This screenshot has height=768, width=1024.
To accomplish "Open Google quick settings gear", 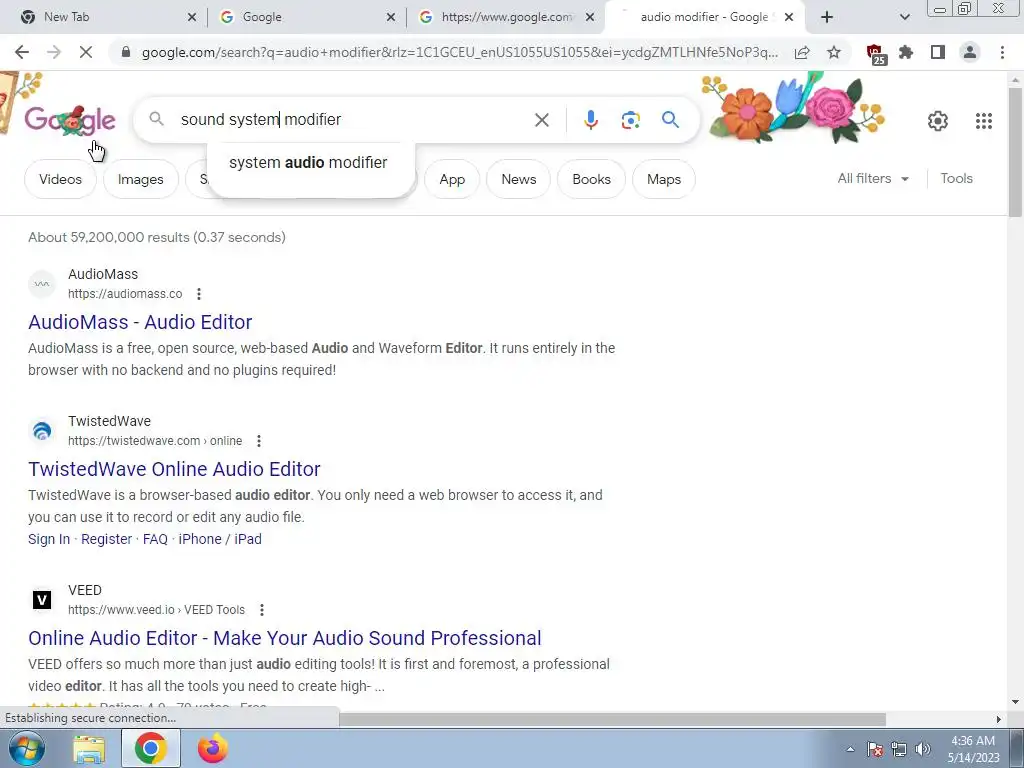I will pyautogui.click(x=938, y=121).
